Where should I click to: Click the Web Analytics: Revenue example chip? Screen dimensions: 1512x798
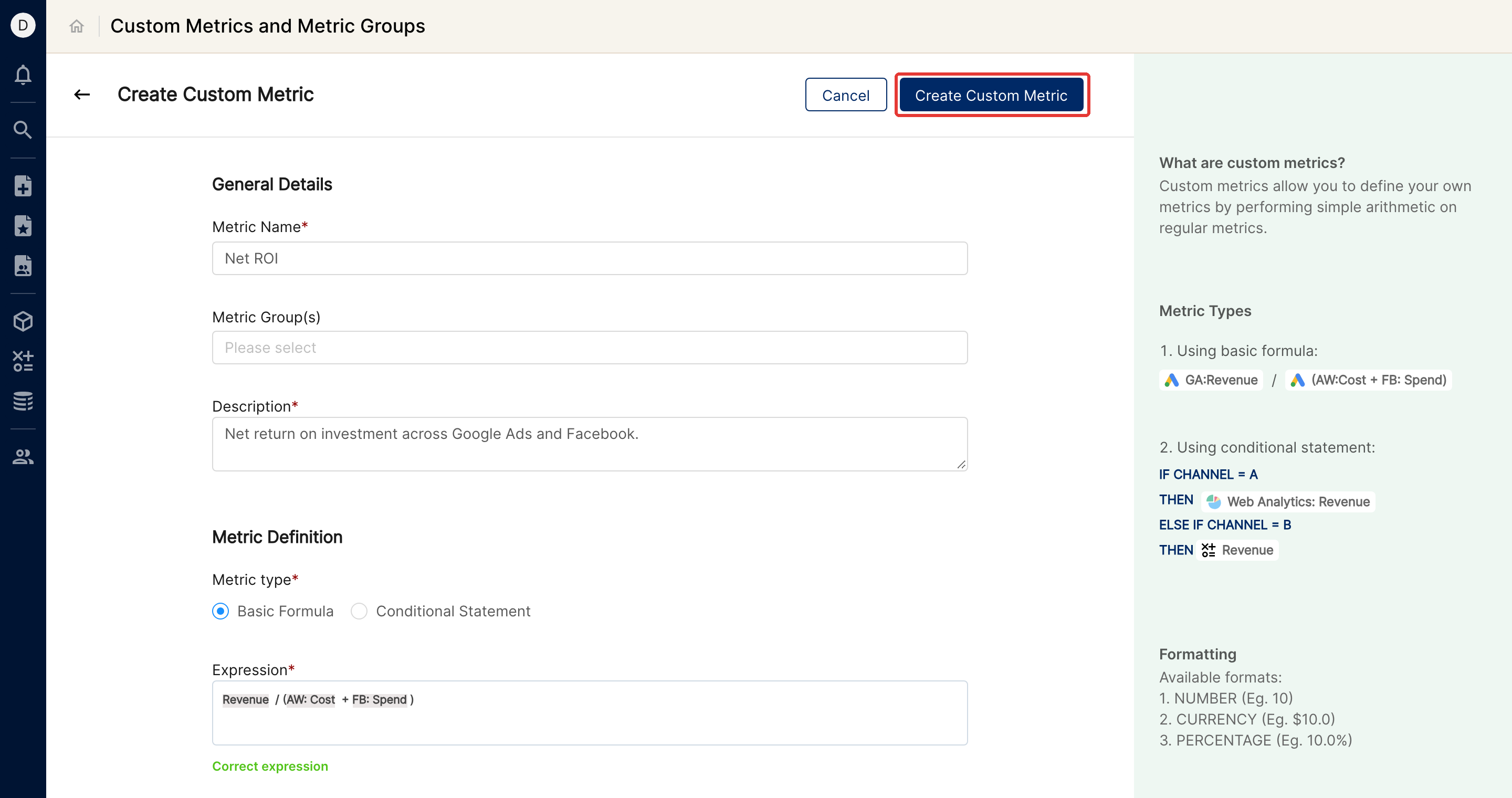tap(1288, 502)
